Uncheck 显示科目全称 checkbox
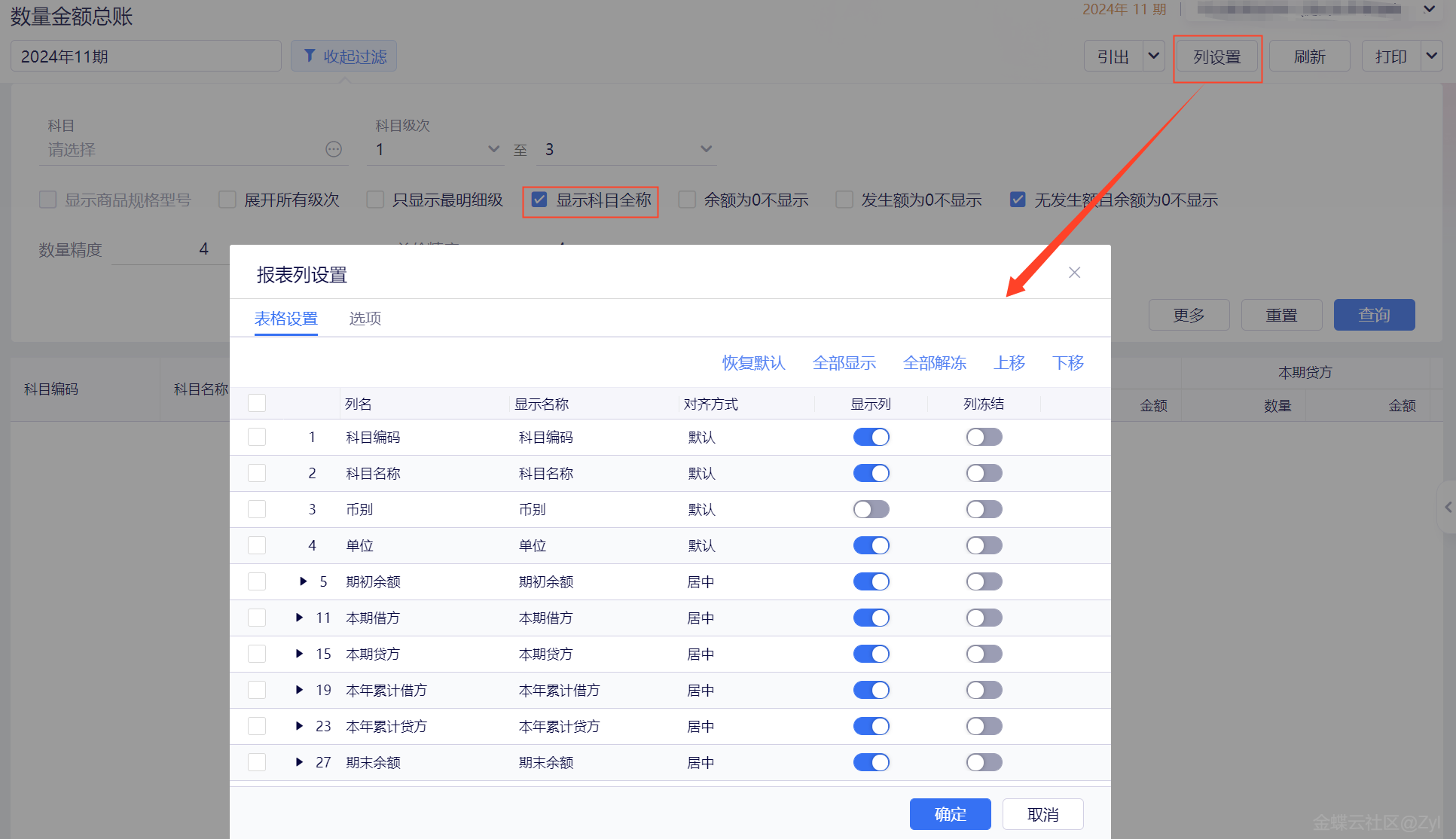Image resolution: width=1456 pixels, height=839 pixels. pyautogui.click(x=539, y=200)
